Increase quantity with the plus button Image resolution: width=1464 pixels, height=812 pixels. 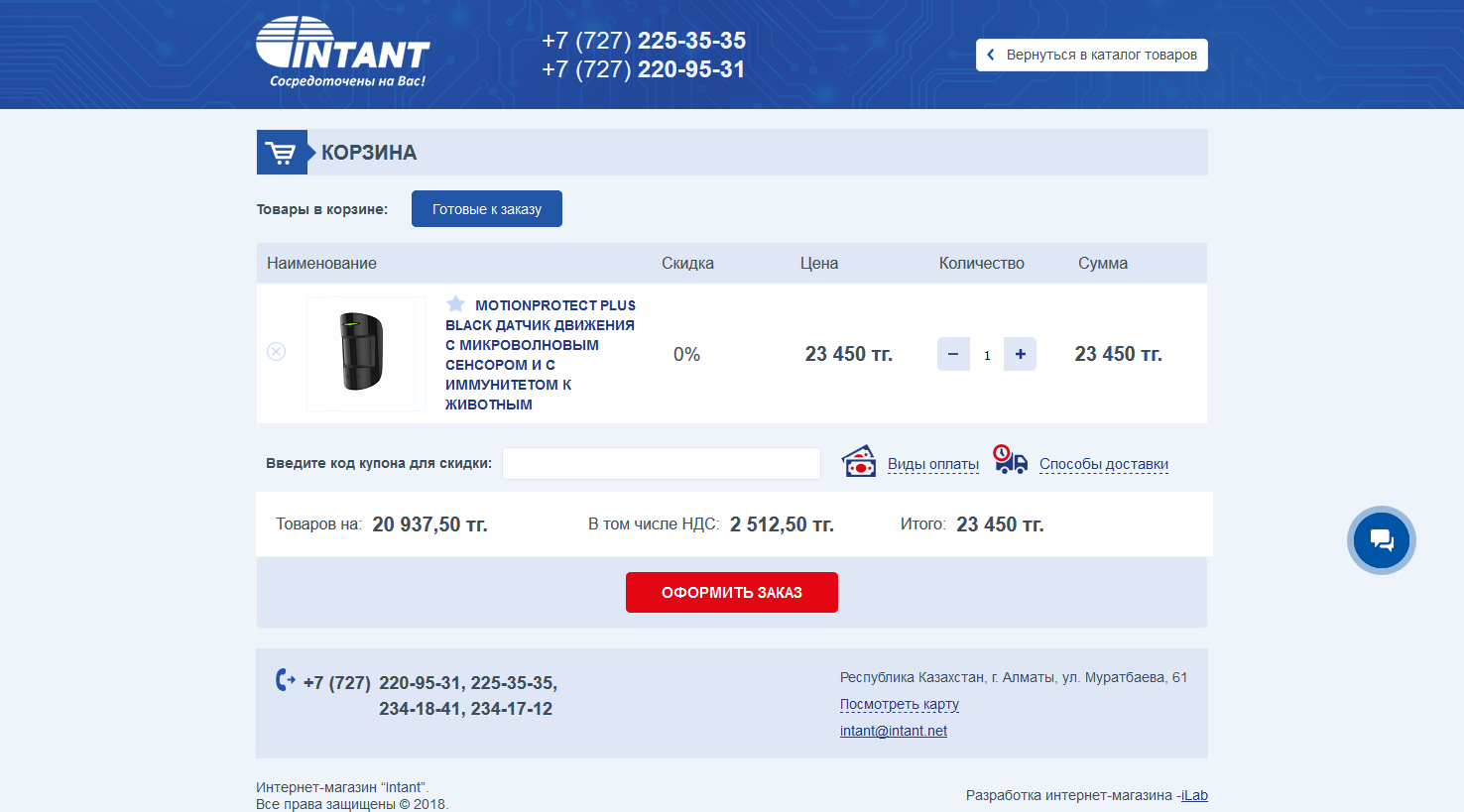click(x=1020, y=354)
